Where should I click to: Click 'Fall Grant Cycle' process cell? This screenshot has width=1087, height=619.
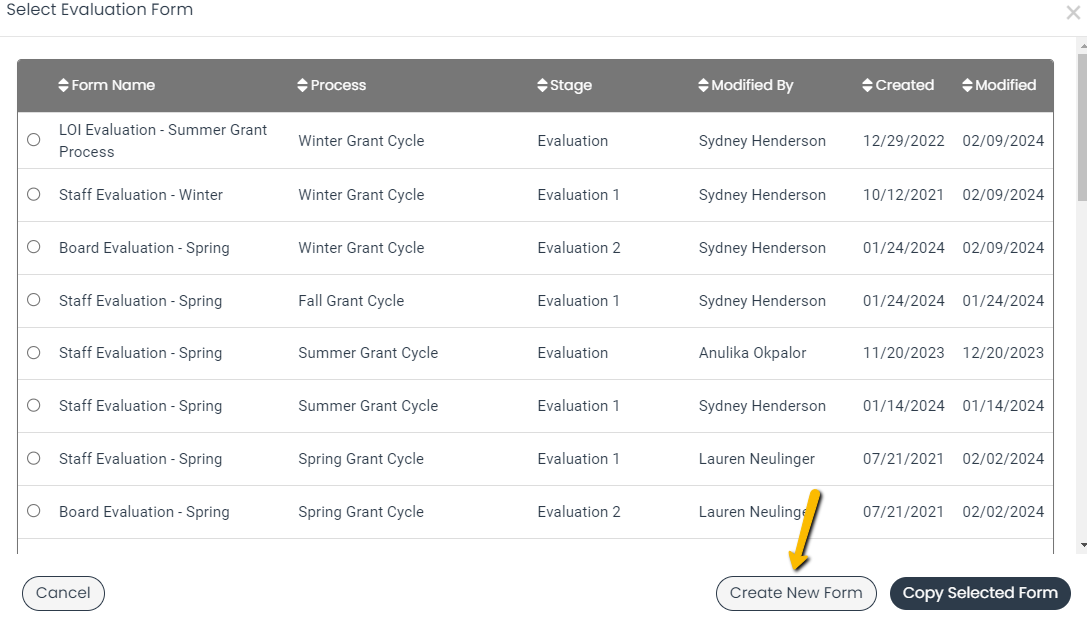pyautogui.click(x=351, y=301)
